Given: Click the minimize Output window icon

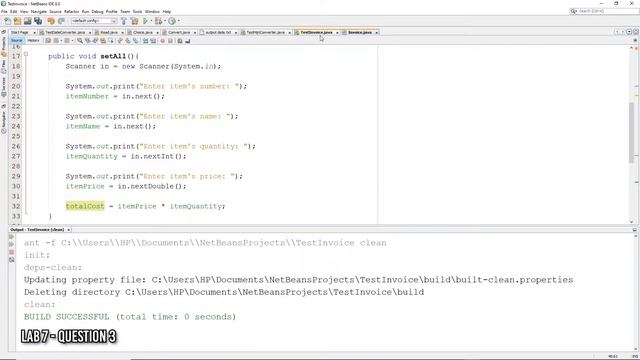Looking at the screenshot, I should [x=635, y=230].
